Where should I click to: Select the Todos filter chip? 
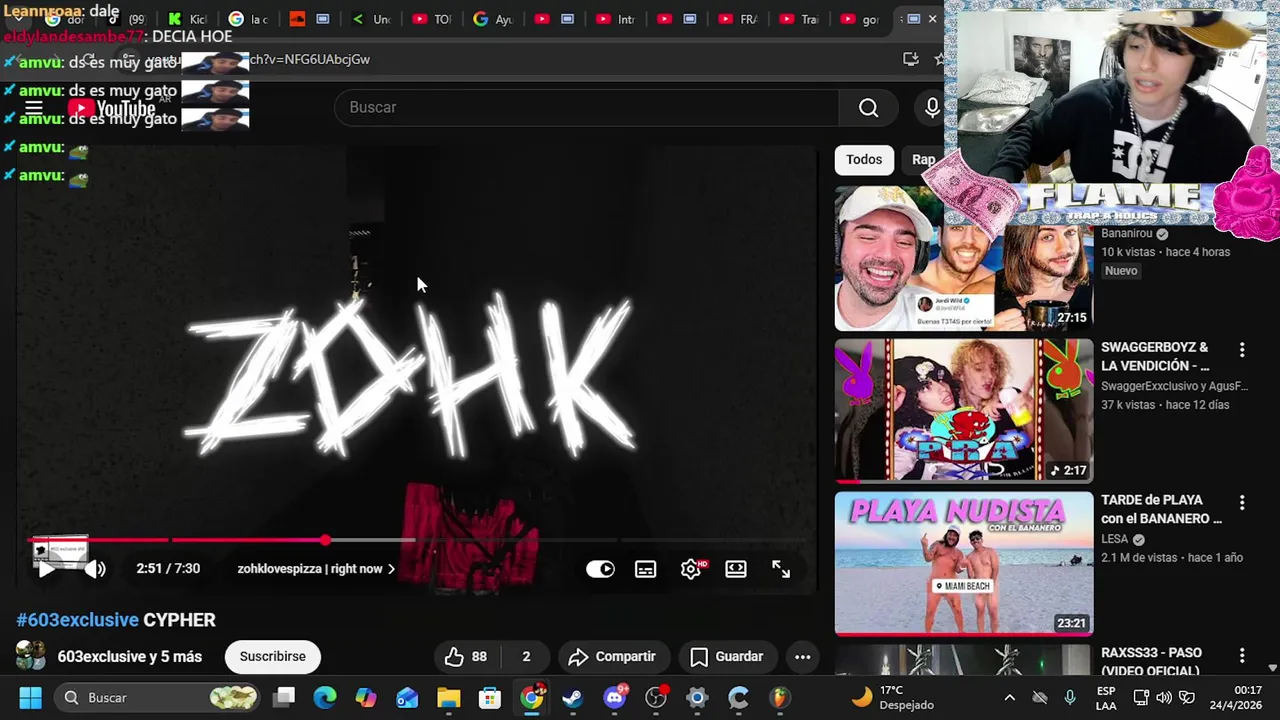pyautogui.click(x=864, y=160)
